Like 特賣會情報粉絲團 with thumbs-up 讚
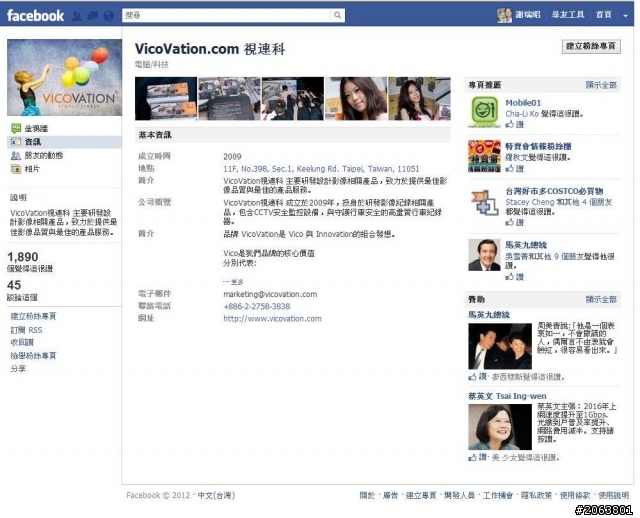The image size is (640, 518). pyautogui.click(x=514, y=168)
